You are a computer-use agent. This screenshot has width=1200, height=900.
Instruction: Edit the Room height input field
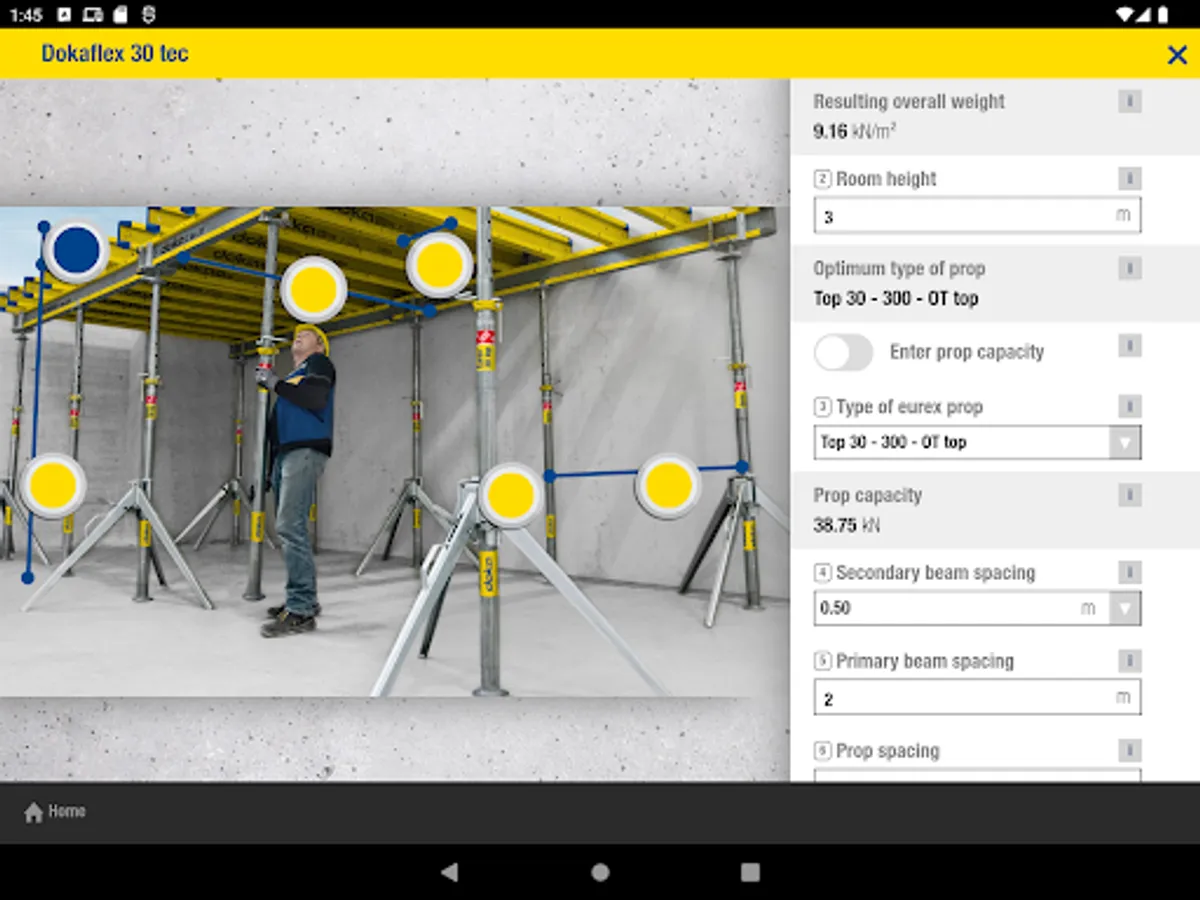pos(977,215)
